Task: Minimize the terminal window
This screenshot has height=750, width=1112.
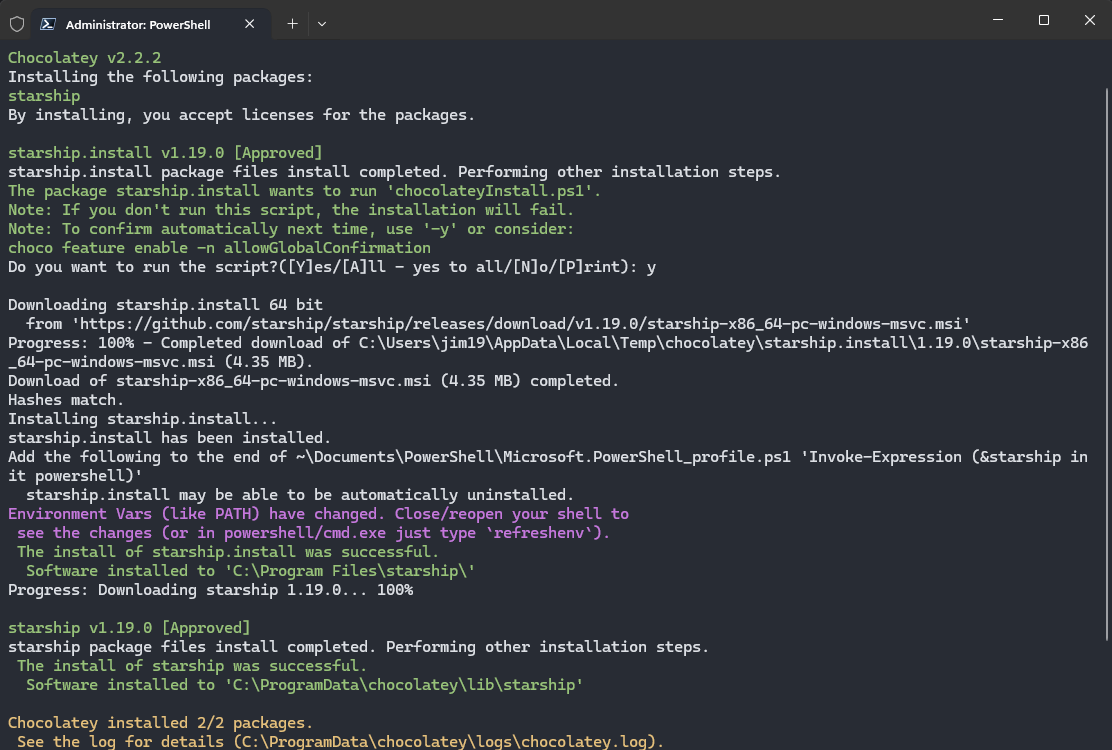Action: pos(998,20)
